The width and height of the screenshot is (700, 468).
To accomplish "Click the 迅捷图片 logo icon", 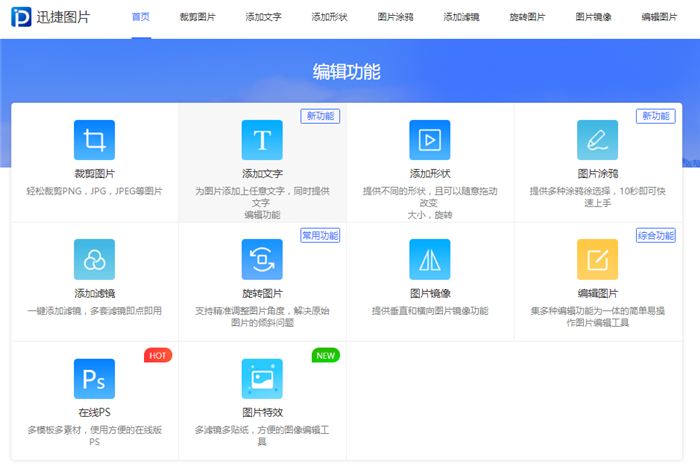I will point(21,17).
